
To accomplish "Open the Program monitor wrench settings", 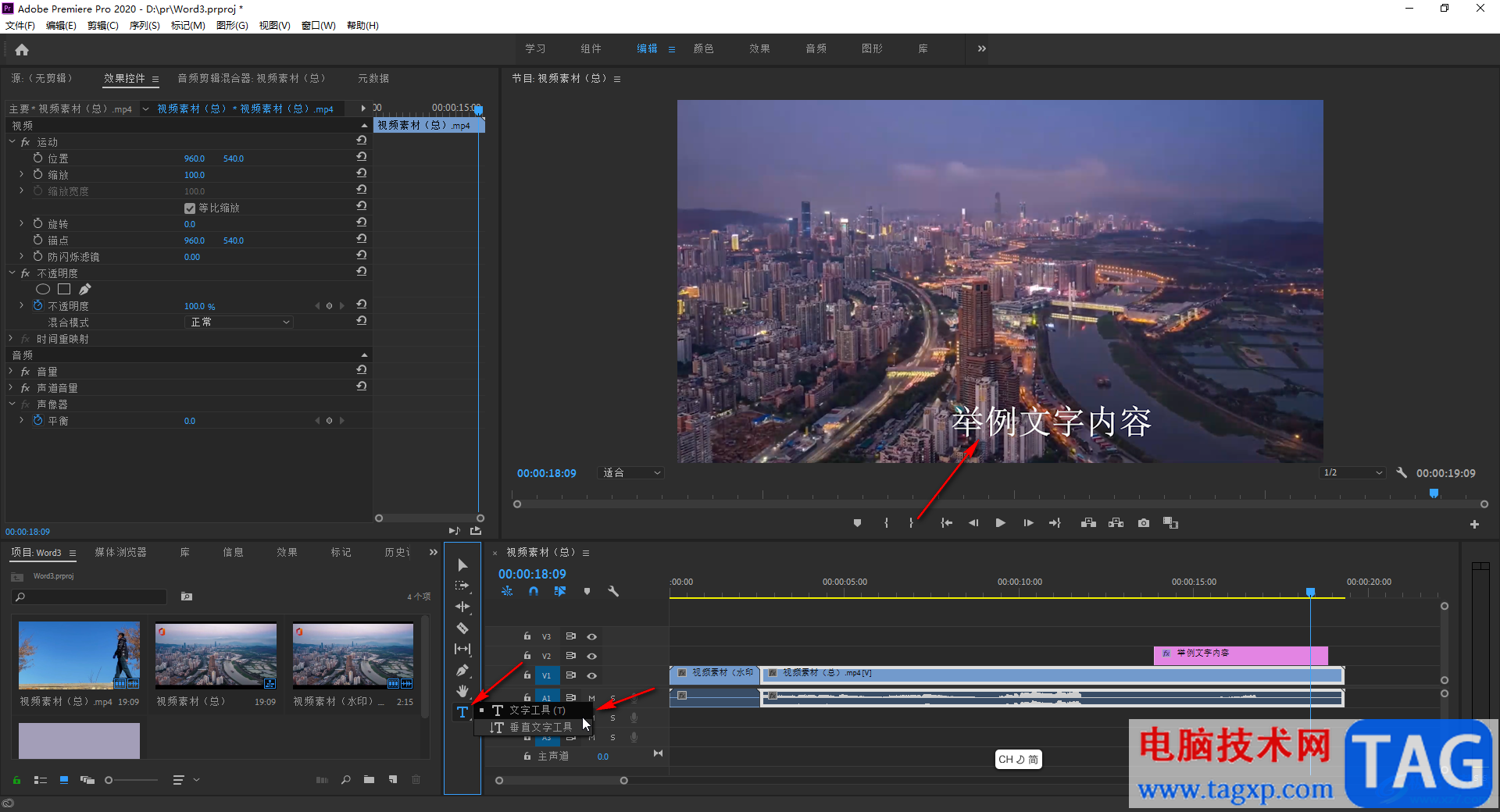I will pos(1402,473).
